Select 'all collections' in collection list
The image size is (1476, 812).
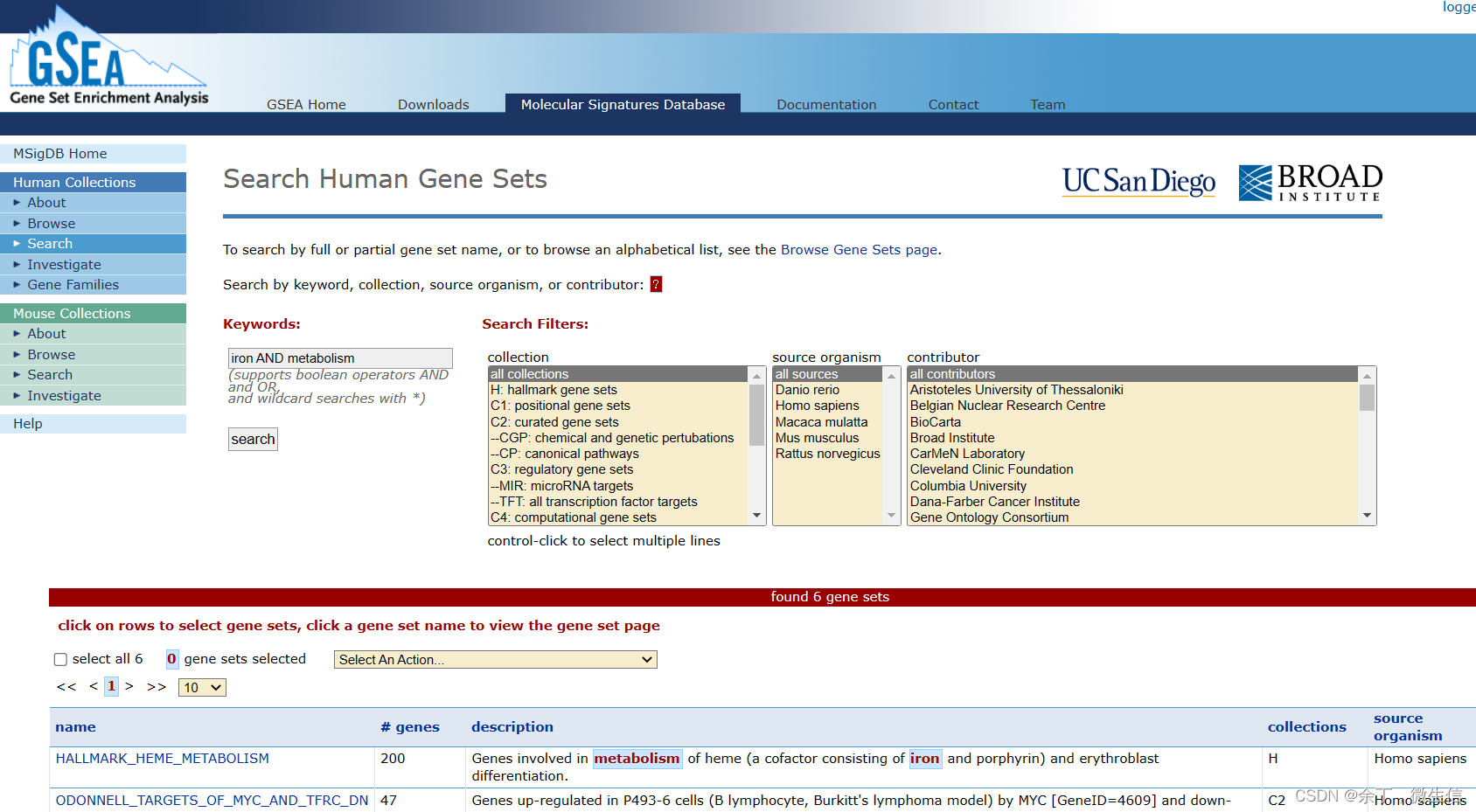(x=618, y=374)
